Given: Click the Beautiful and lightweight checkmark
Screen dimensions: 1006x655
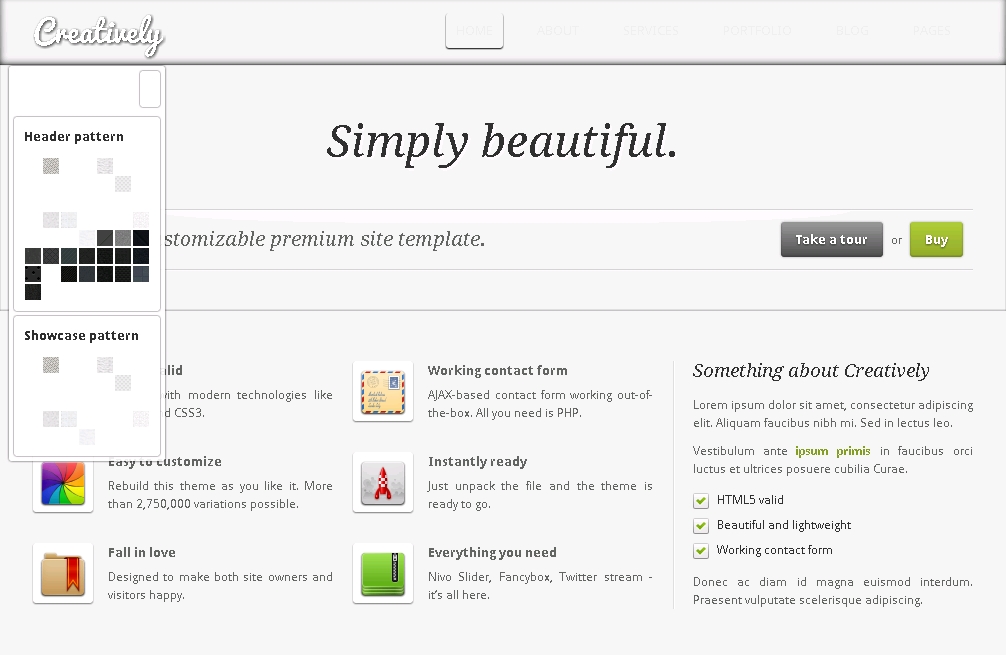Looking at the screenshot, I should click(x=701, y=525).
